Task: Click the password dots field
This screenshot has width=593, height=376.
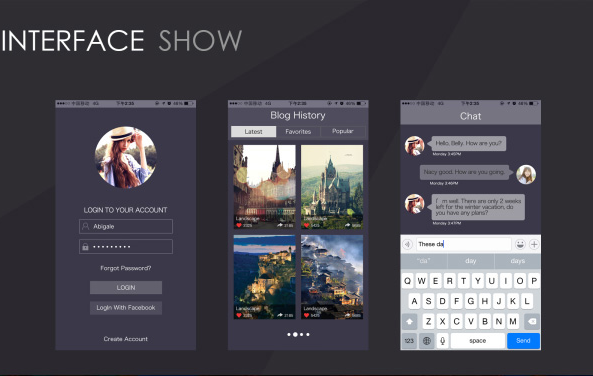Action: tap(126, 247)
